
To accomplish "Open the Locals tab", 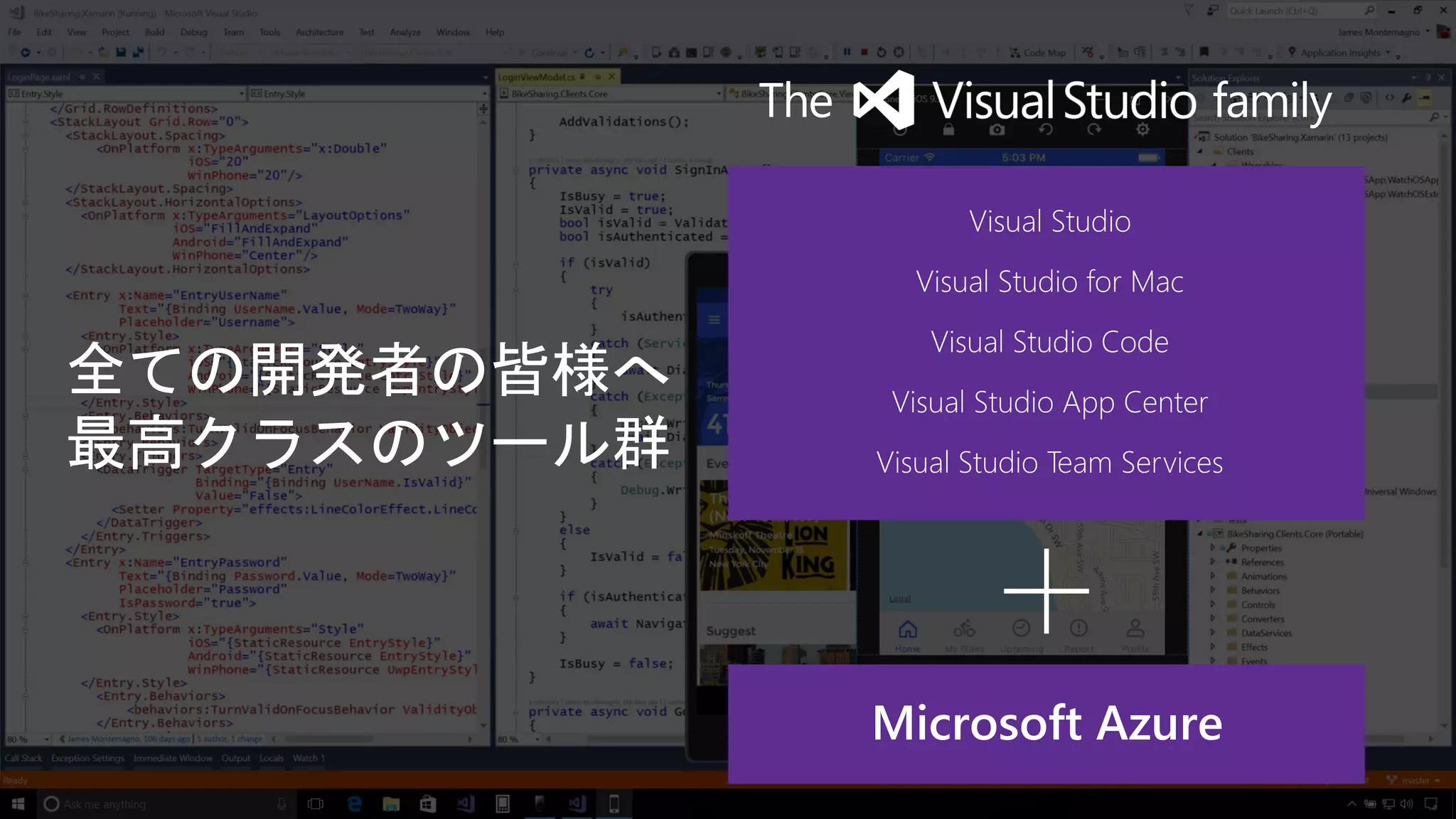I will pos(271,759).
